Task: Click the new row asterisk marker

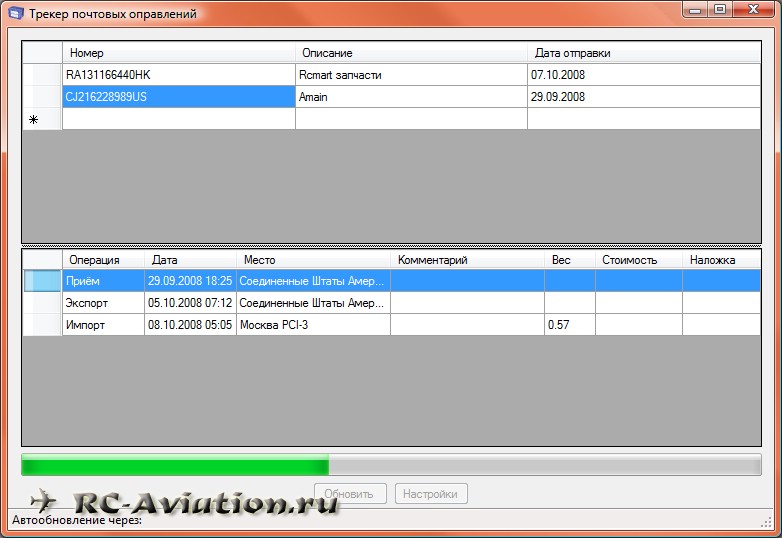Action: pos(33,120)
